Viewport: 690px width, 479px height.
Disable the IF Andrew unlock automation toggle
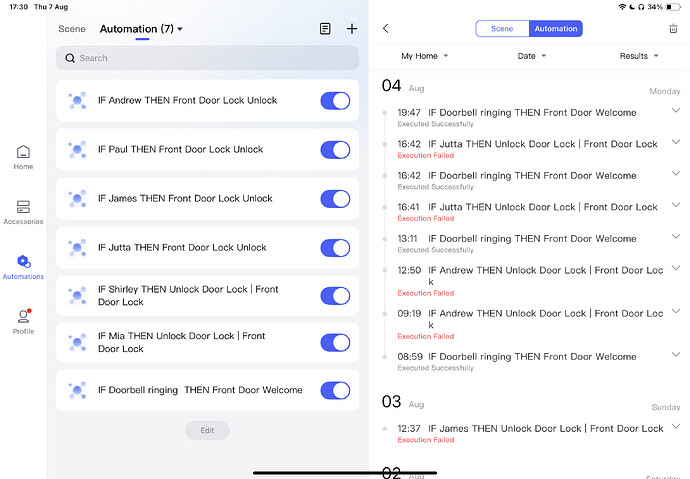tap(335, 100)
